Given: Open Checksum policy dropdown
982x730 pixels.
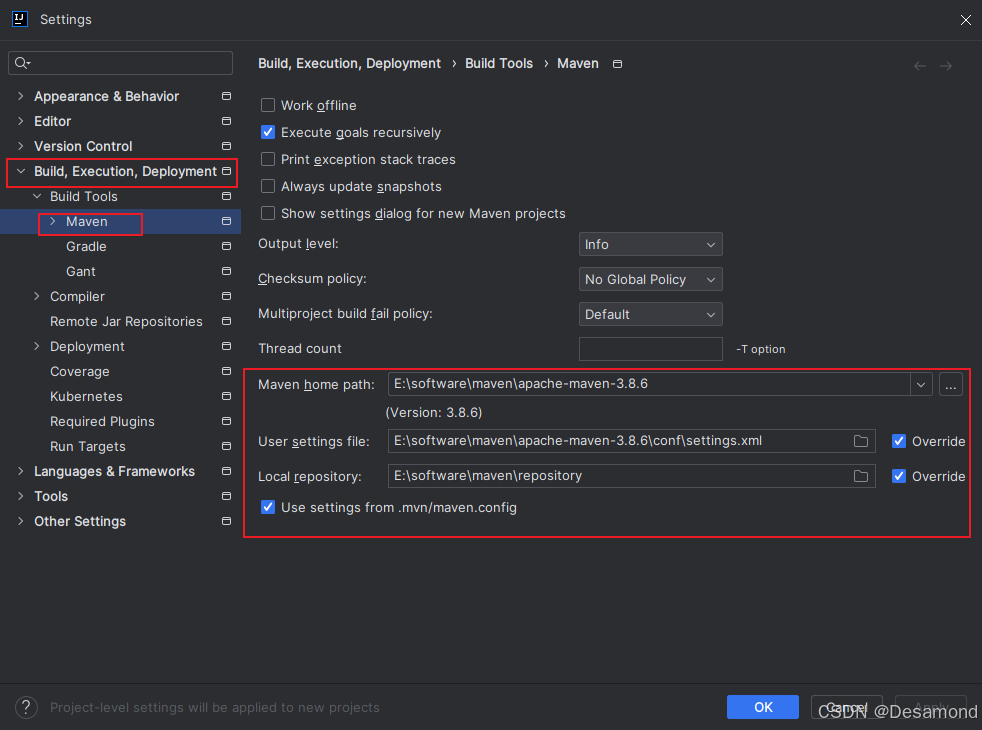Looking at the screenshot, I should click(650, 279).
